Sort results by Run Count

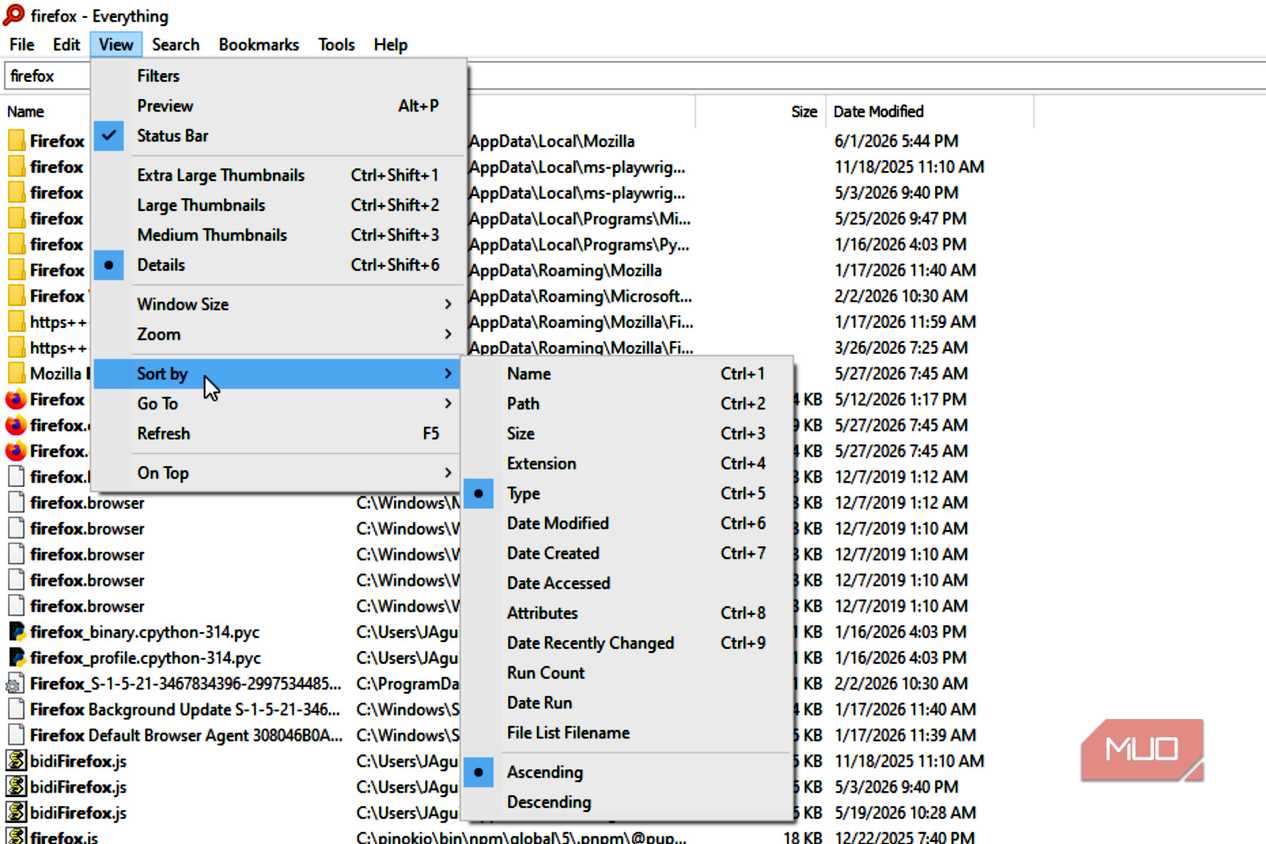[x=627, y=673]
